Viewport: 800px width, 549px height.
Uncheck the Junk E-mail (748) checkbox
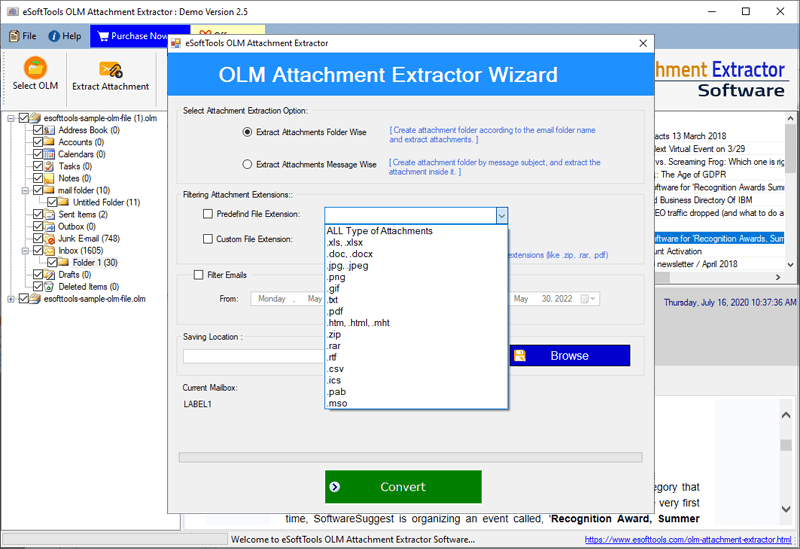pyautogui.click(x=38, y=238)
